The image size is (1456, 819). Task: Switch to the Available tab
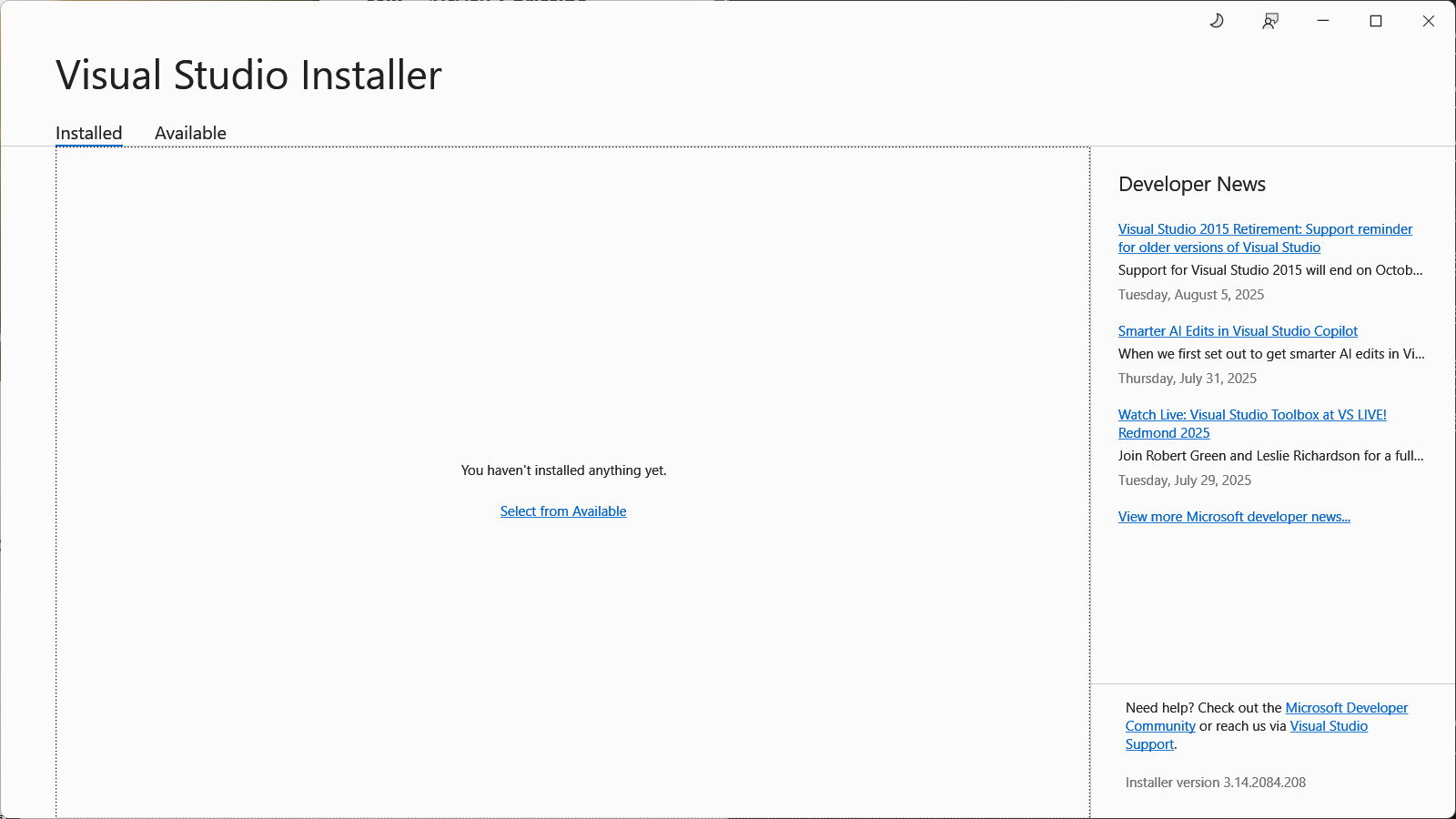pyautogui.click(x=190, y=133)
